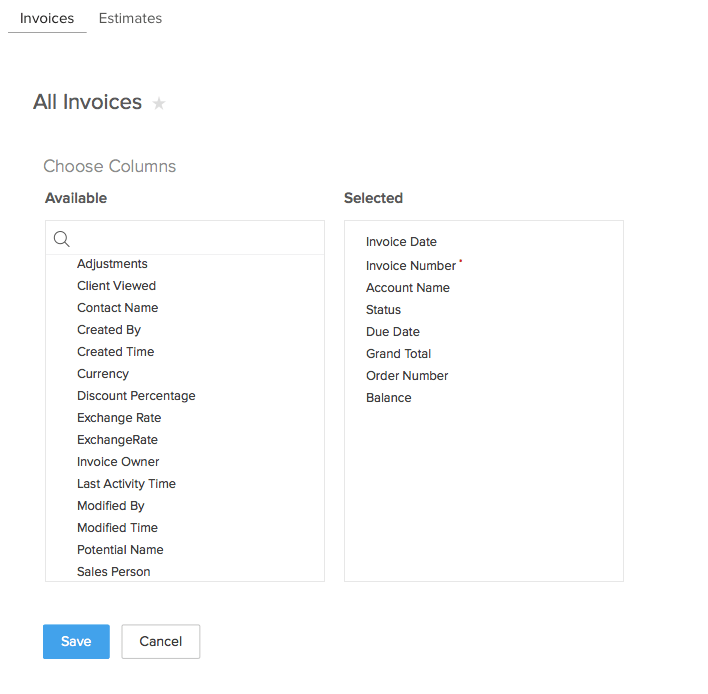
Task: Focus the Available columns search field
Action: pyautogui.click(x=195, y=238)
